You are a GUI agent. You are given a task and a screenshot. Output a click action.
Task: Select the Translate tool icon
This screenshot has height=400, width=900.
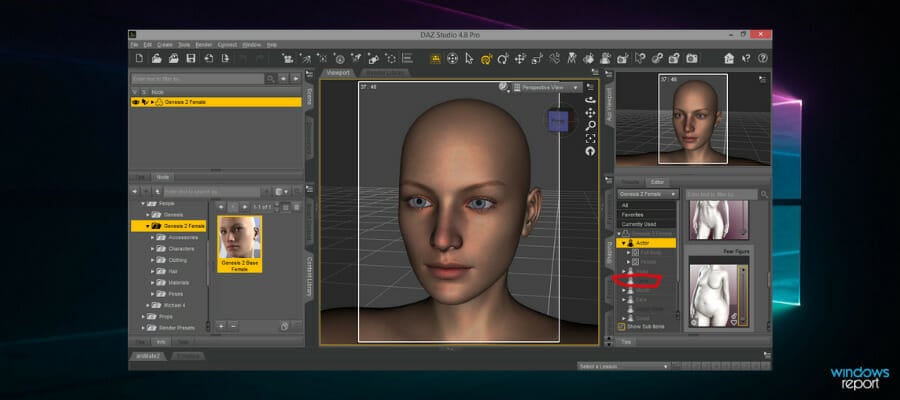point(521,58)
